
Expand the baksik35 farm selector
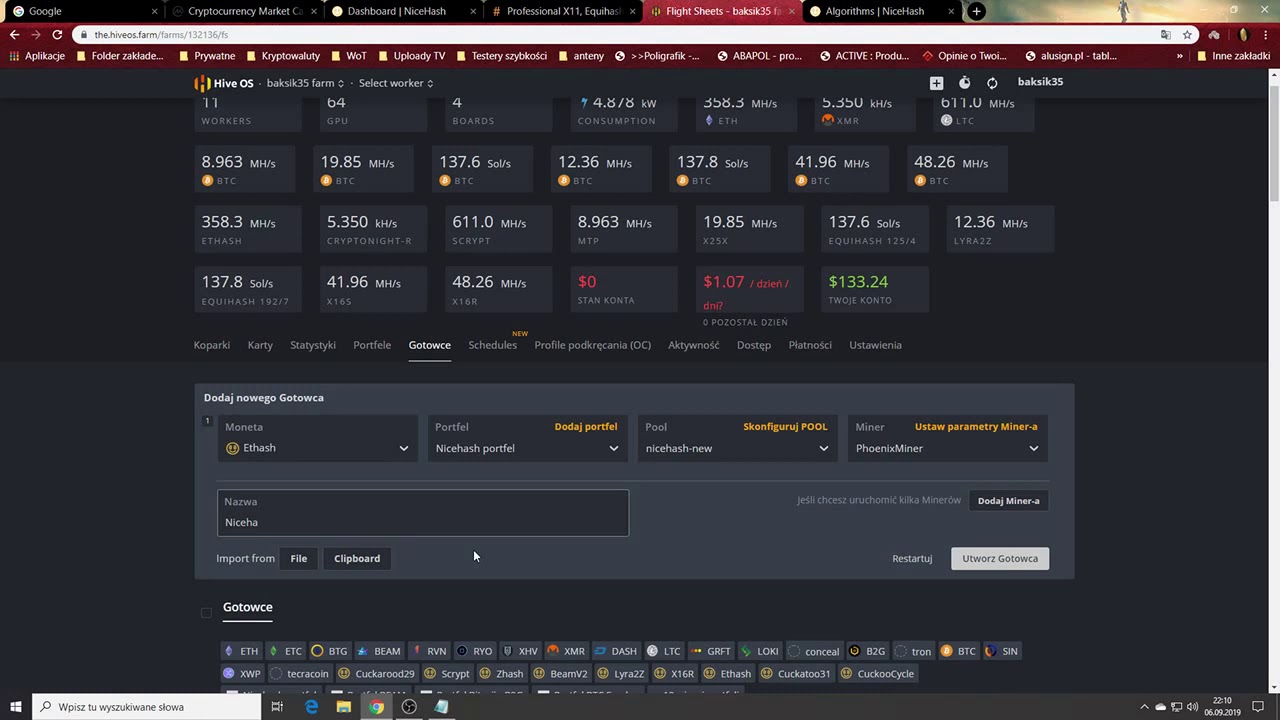click(305, 83)
